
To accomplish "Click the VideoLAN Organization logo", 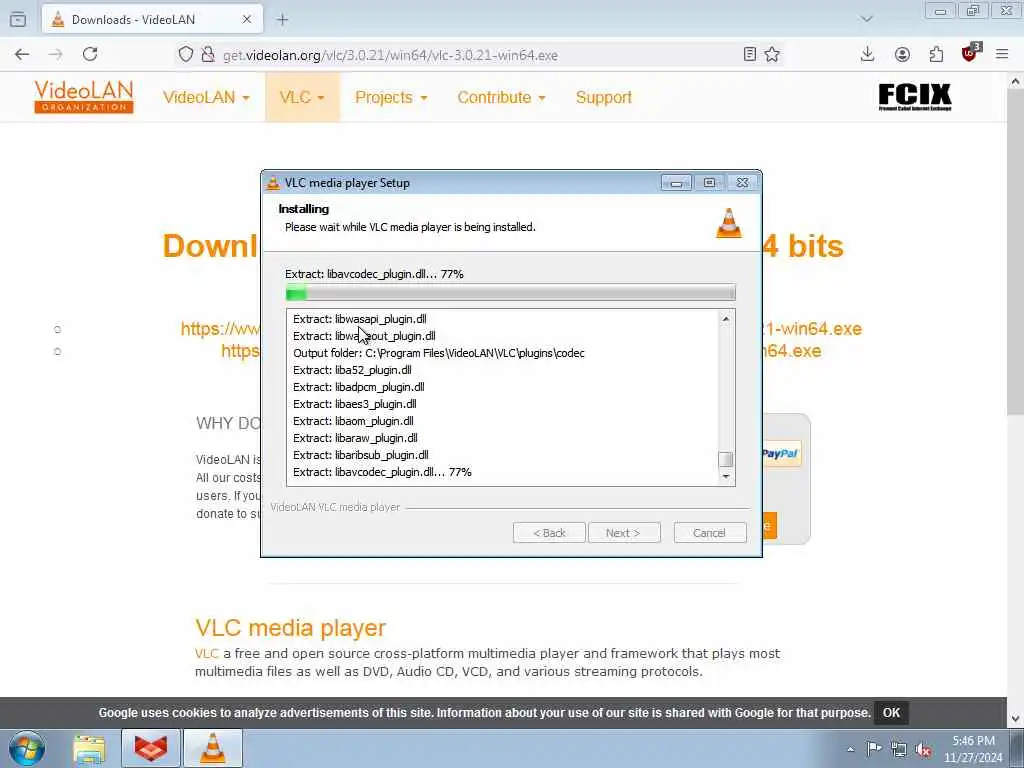I will 84,97.
